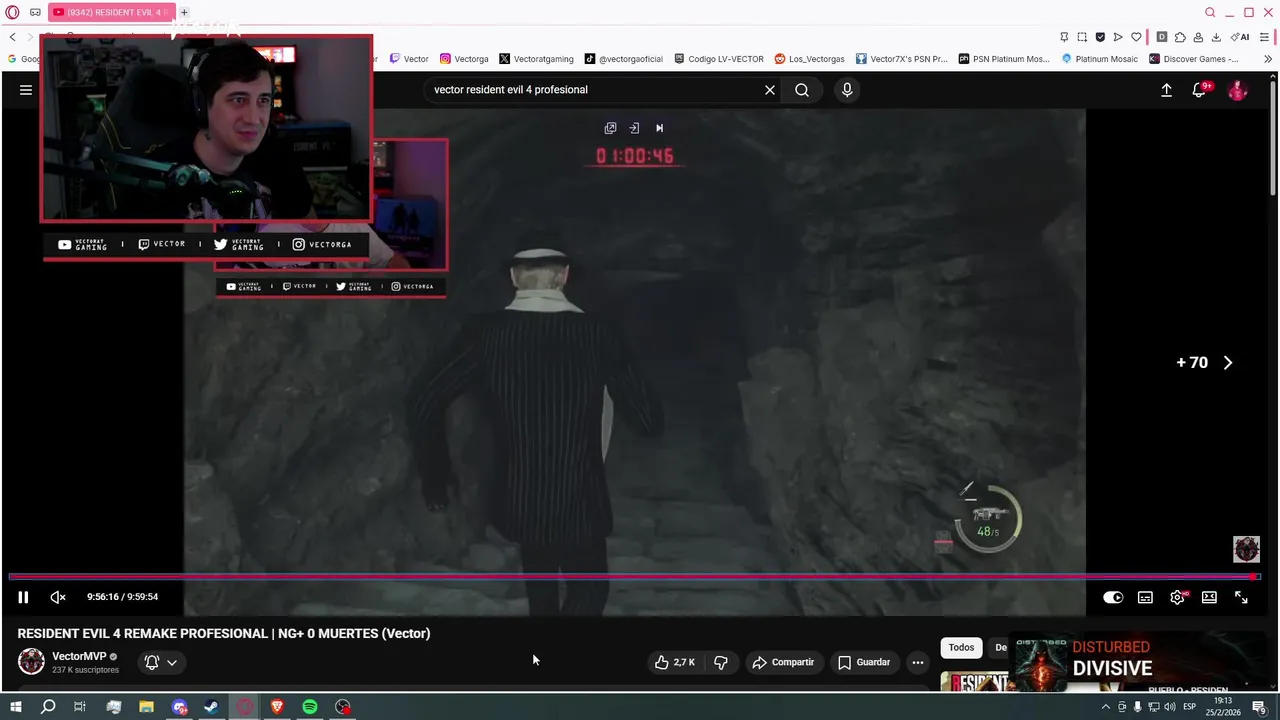1280x720 pixels.
Task: Open the Vectoratgaming bookmark
Action: pyautogui.click(x=536, y=59)
